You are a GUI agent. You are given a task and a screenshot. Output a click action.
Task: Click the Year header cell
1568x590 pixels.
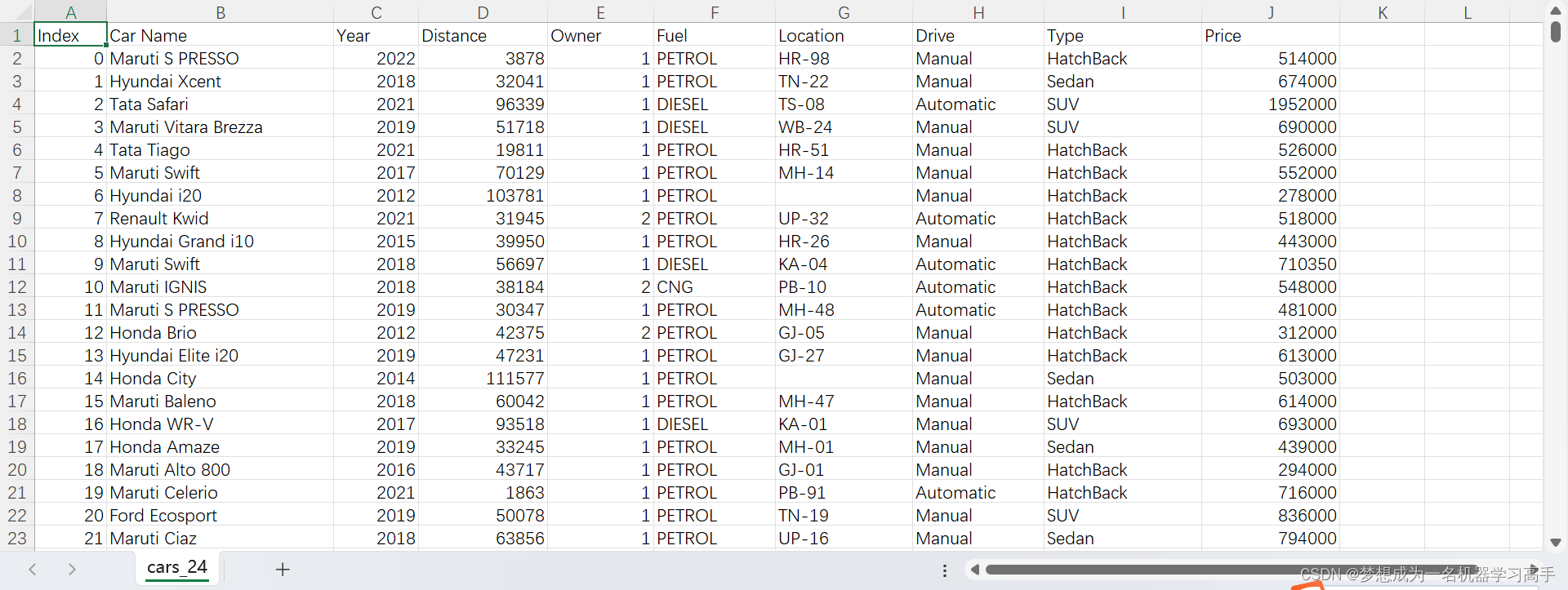point(376,36)
